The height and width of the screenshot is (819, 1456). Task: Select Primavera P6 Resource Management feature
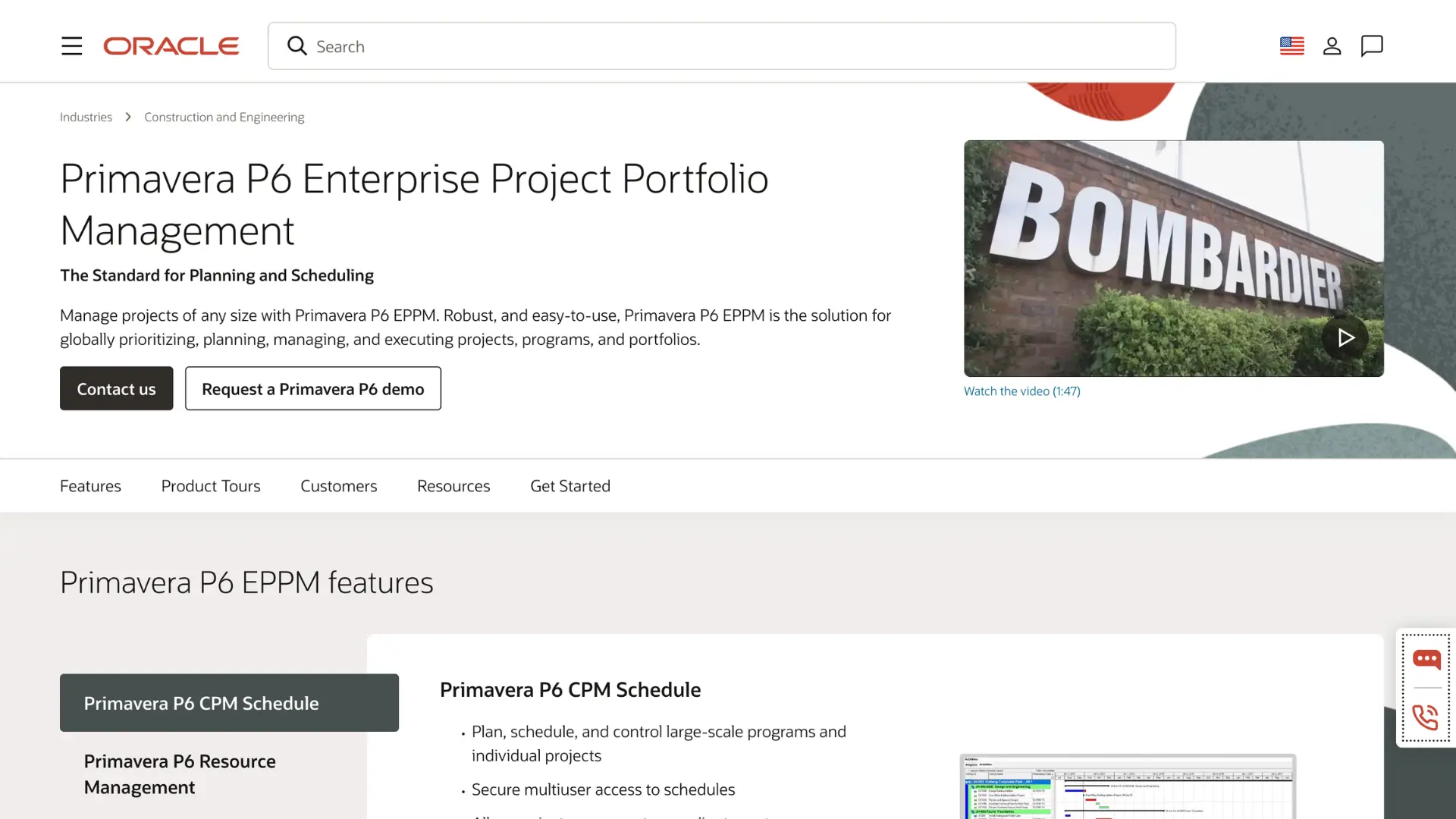click(x=180, y=774)
